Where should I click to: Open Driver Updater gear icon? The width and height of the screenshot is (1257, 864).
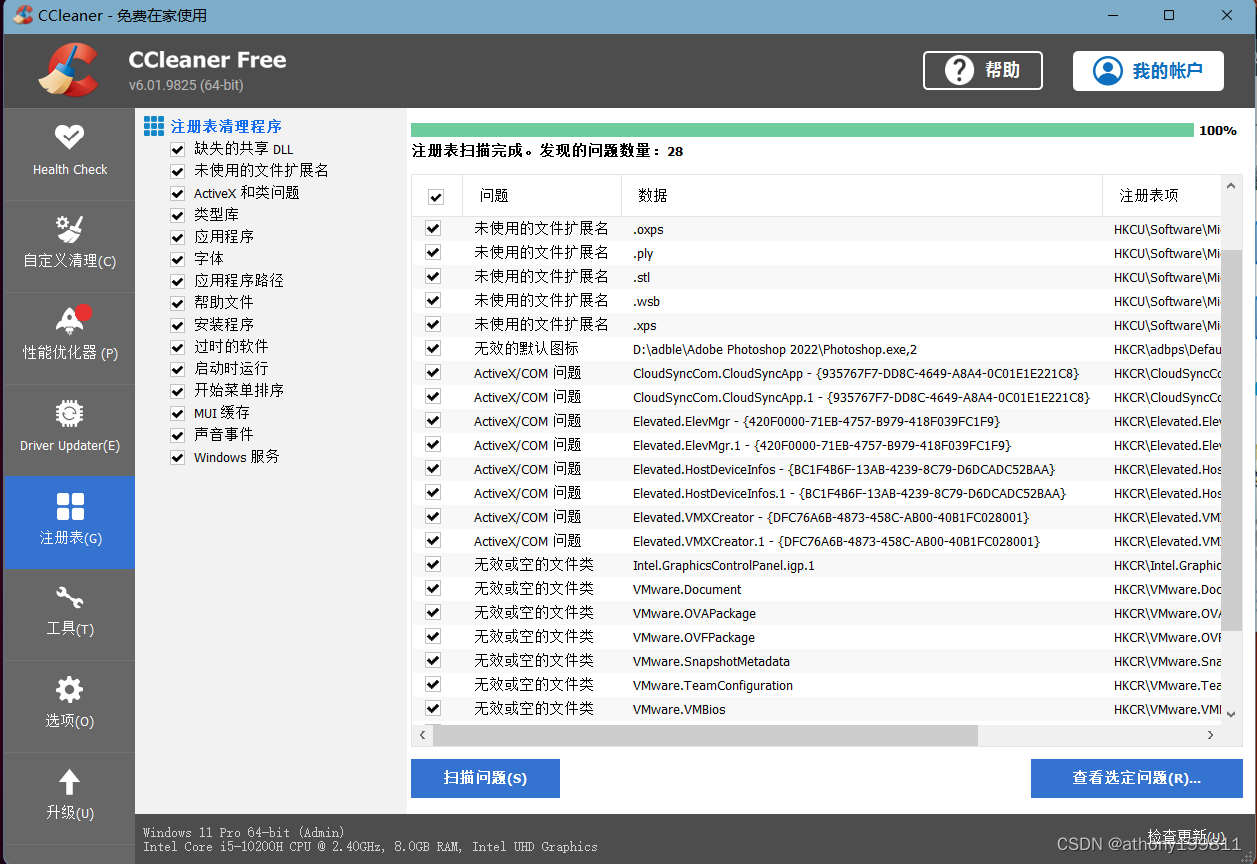(x=69, y=413)
